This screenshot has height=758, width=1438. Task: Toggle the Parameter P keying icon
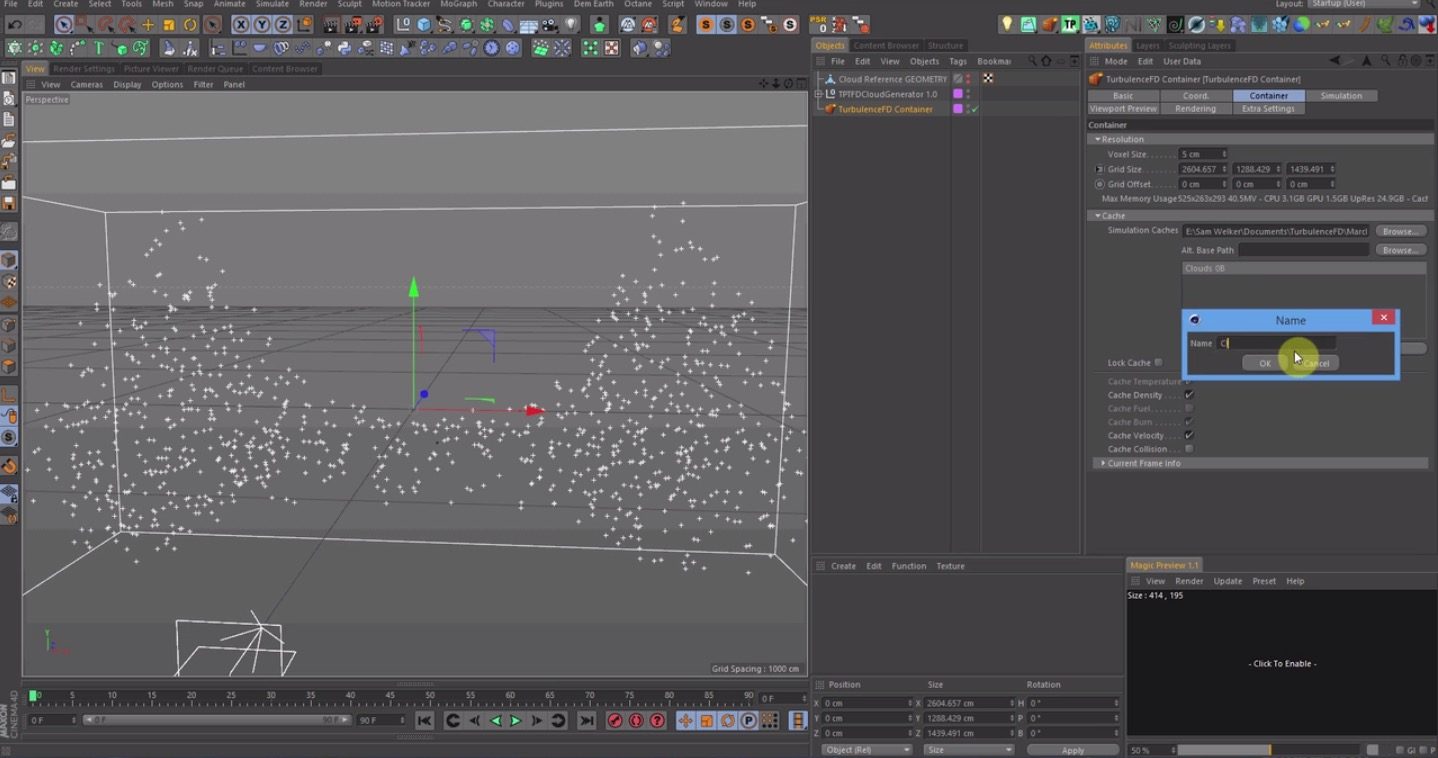click(748, 720)
